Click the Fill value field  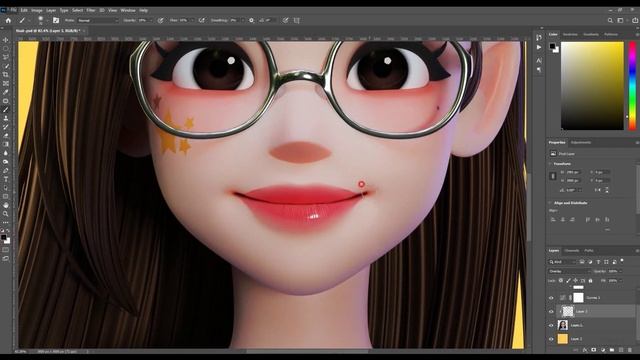point(612,280)
